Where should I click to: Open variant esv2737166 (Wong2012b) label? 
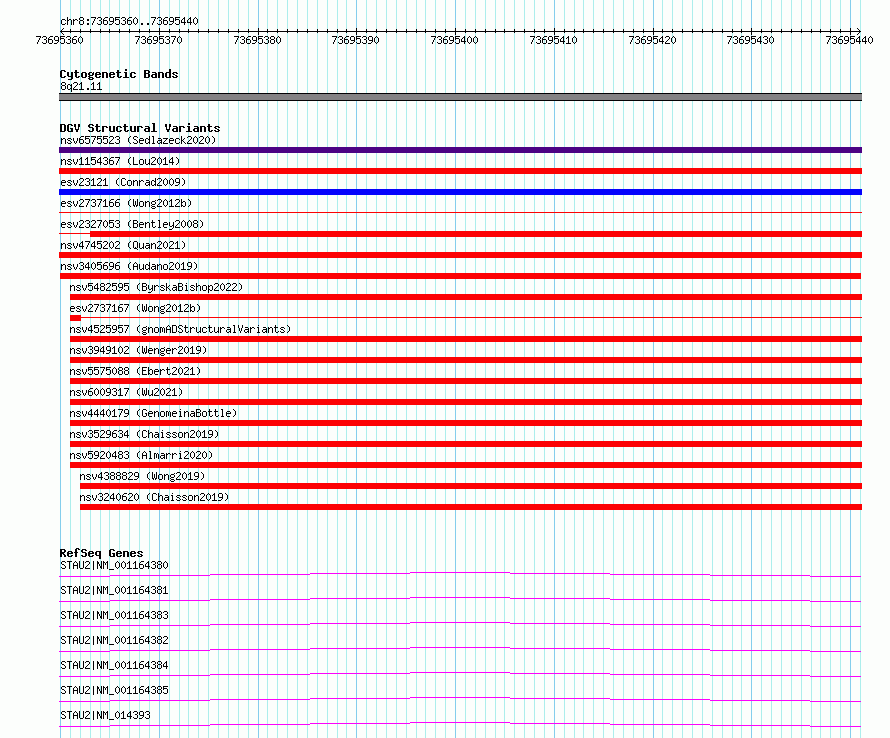point(126,203)
